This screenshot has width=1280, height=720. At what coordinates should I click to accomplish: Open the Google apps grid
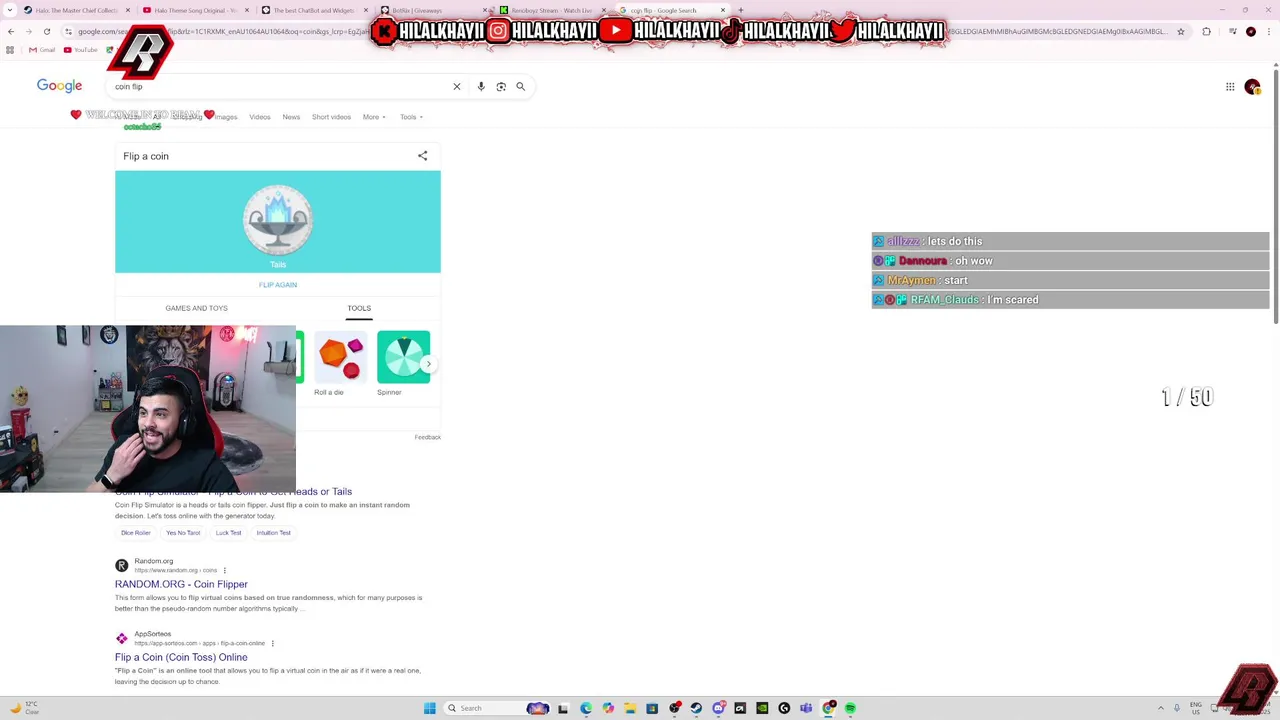[1230, 87]
